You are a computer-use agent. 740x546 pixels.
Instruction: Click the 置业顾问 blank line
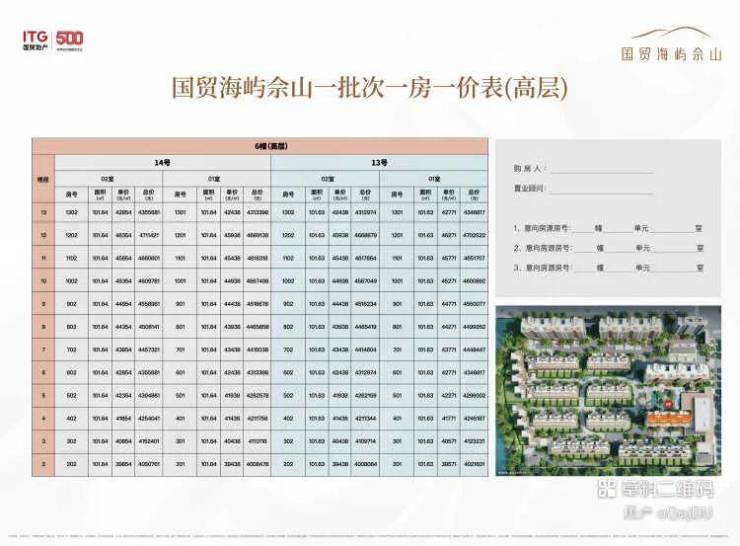click(x=601, y=189)
